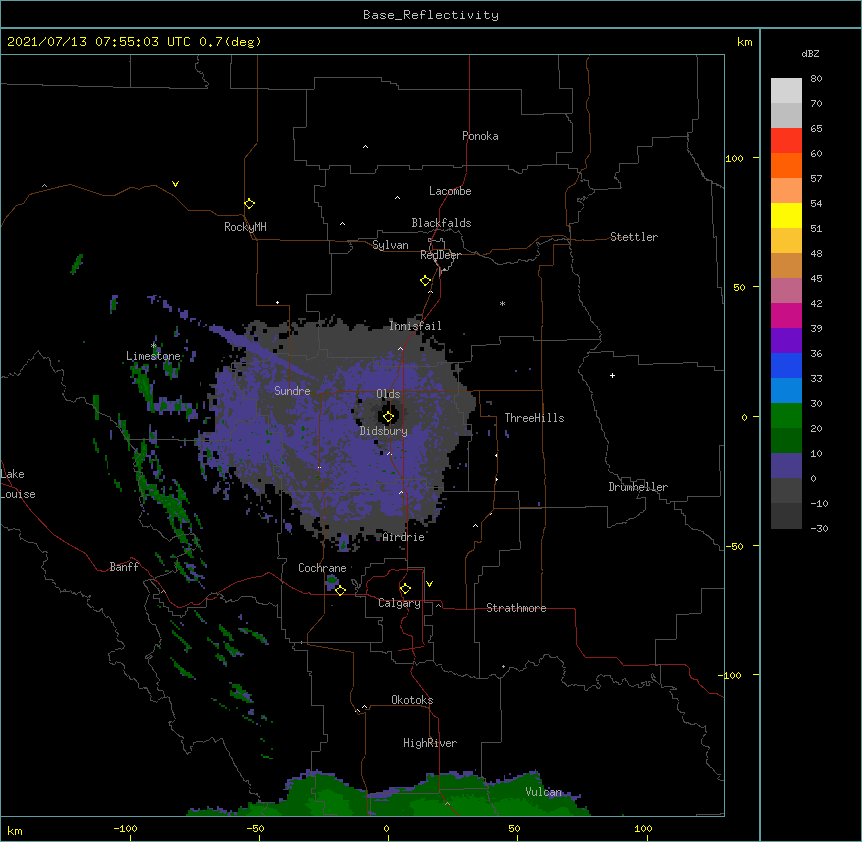This screenshot has height=842, width=862.
Task: Click the Drumheller city label
Action: click(x=638, y=487)
